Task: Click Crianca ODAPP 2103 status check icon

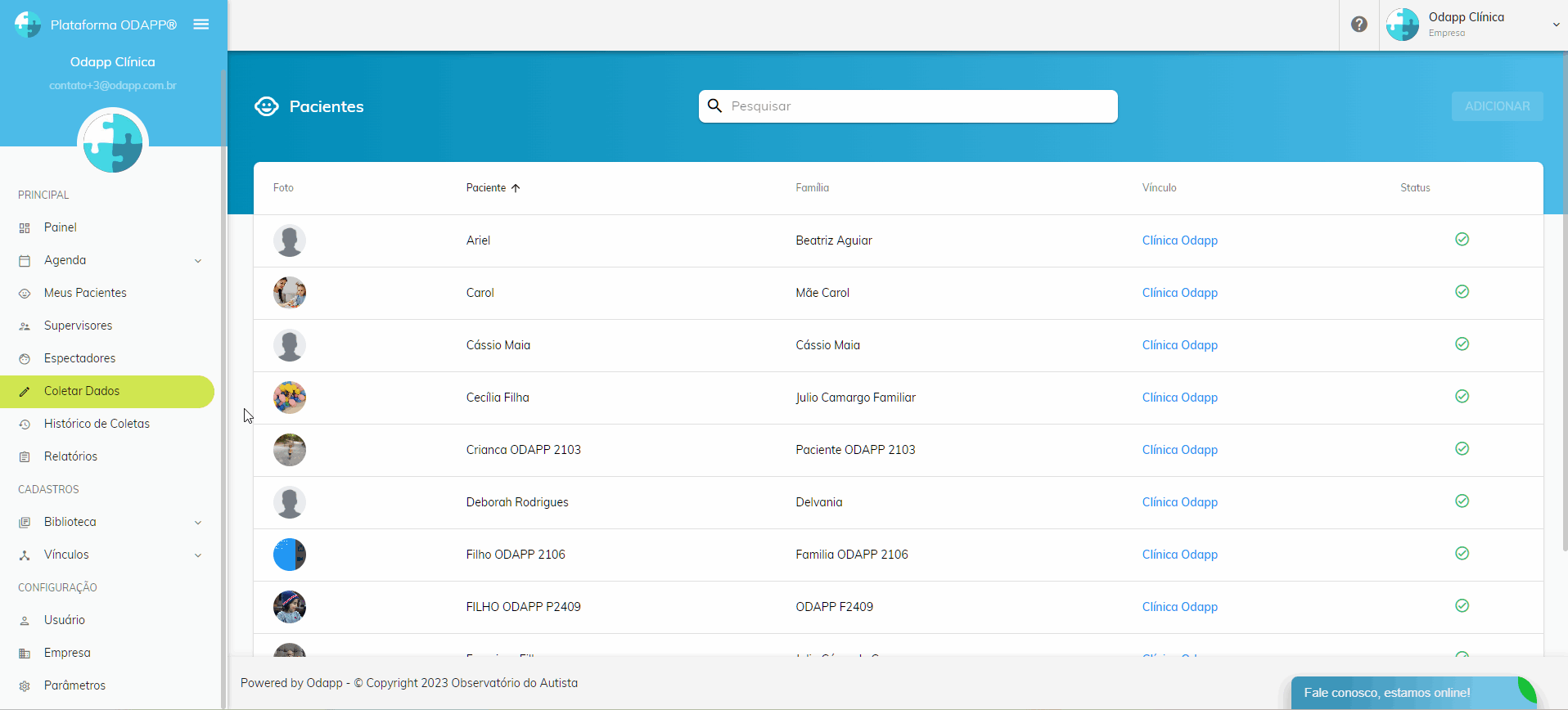Action: coord(1462,448)
